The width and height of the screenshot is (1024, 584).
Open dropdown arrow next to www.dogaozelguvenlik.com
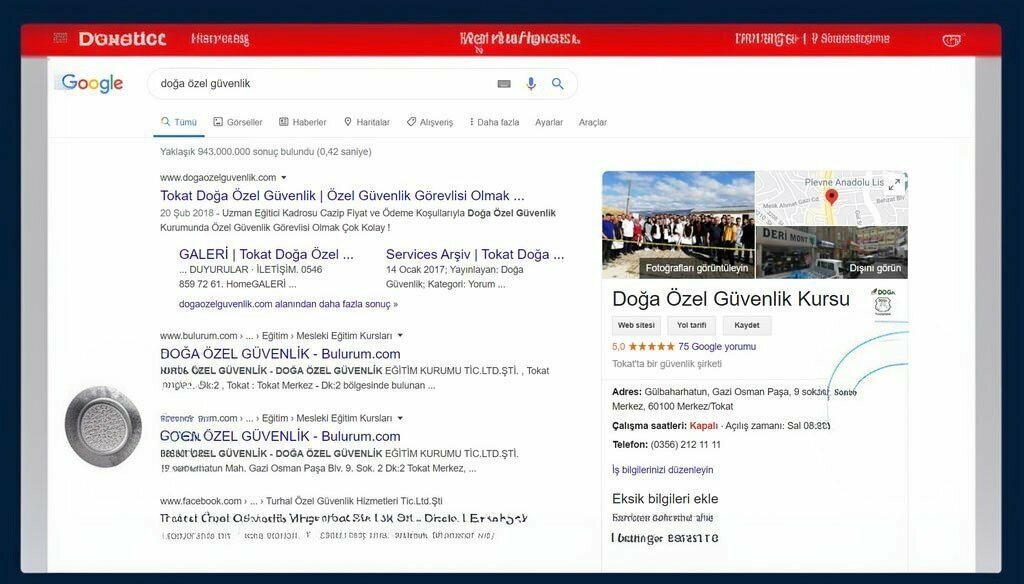[283, 178]
